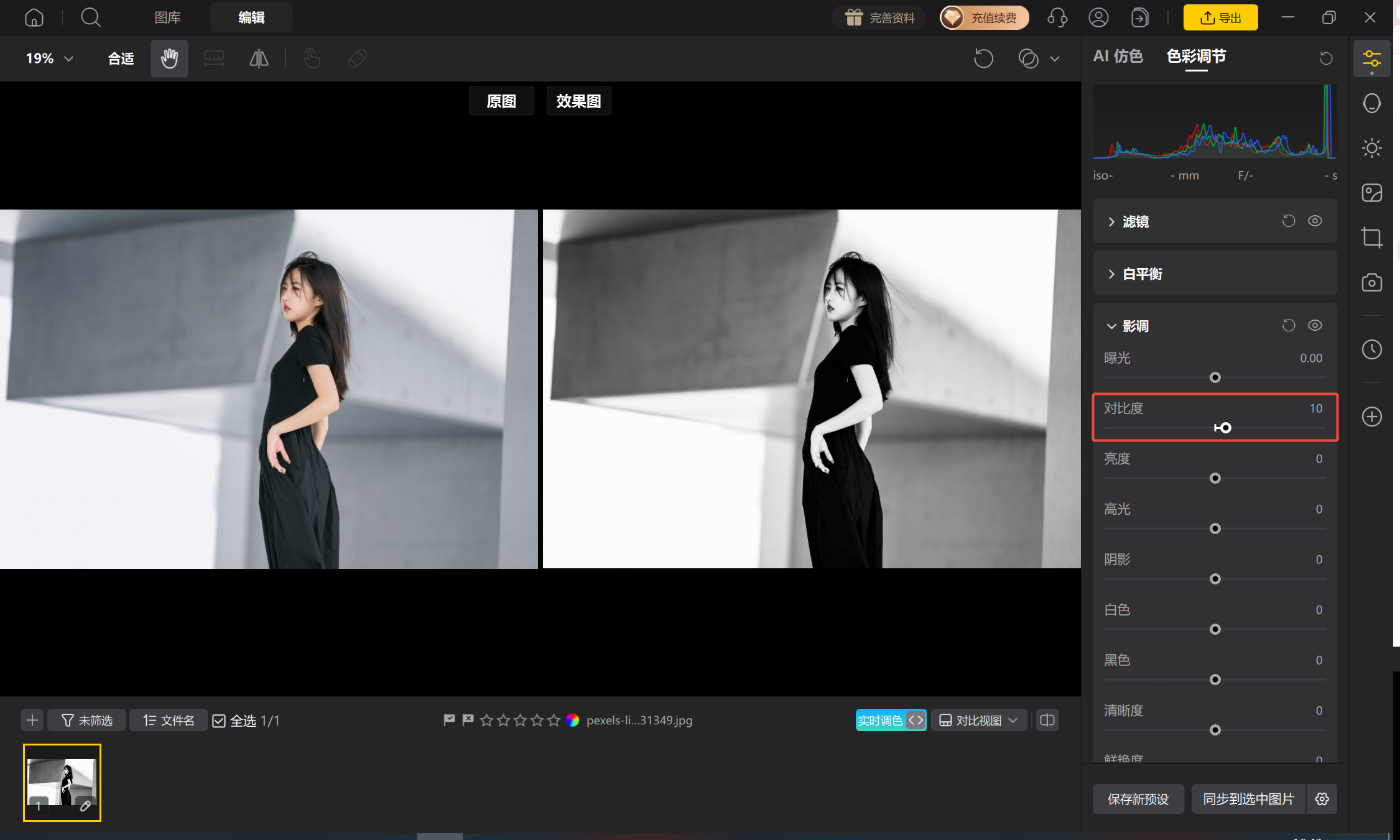Reset the 影调 section
The width and height of the screenshot is (1400, 840).
[1289, 325]
